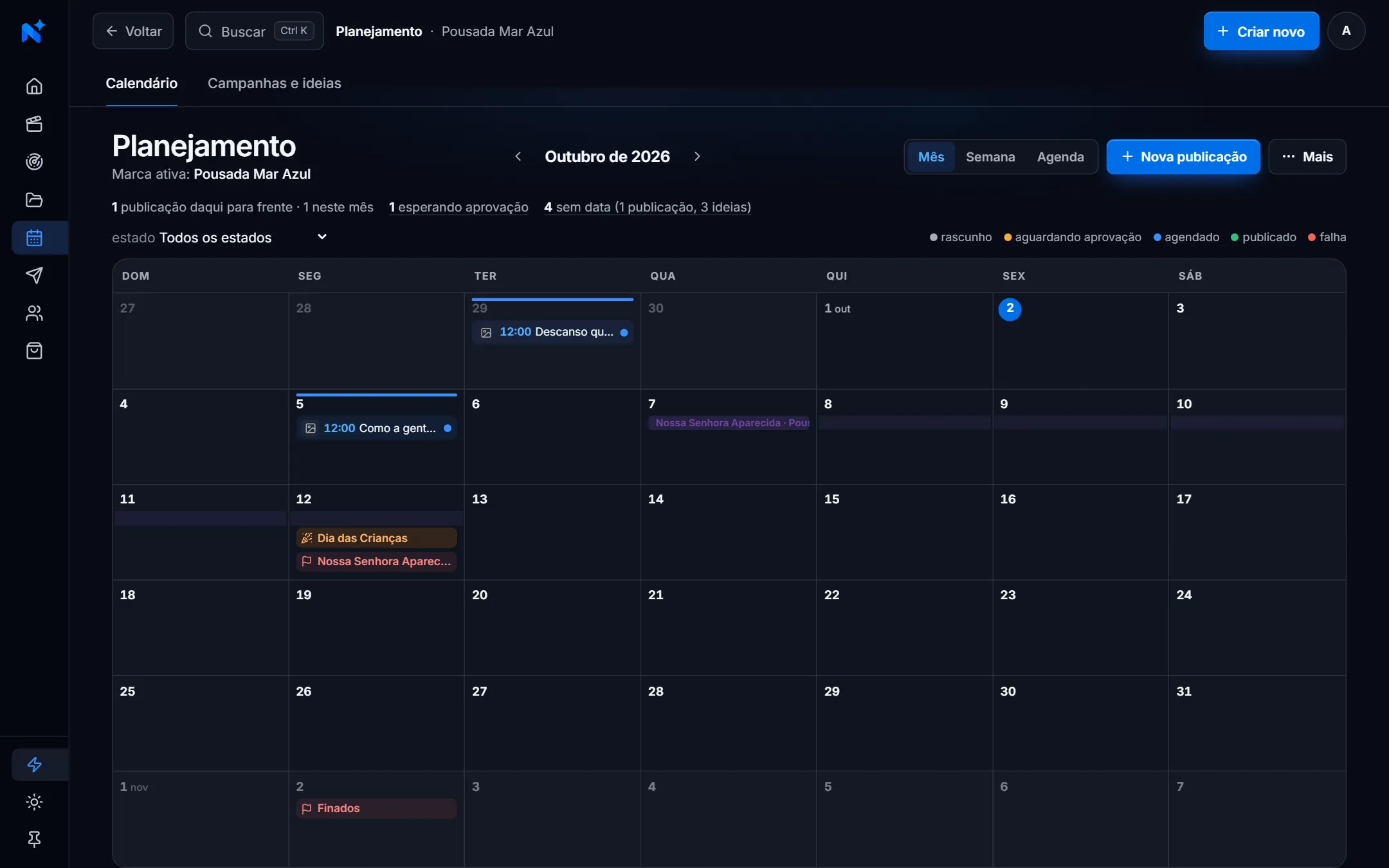The height and width of the screenshot is (868, 1389).
Task: Select the Calendário tab
Action: click(141, 84)
